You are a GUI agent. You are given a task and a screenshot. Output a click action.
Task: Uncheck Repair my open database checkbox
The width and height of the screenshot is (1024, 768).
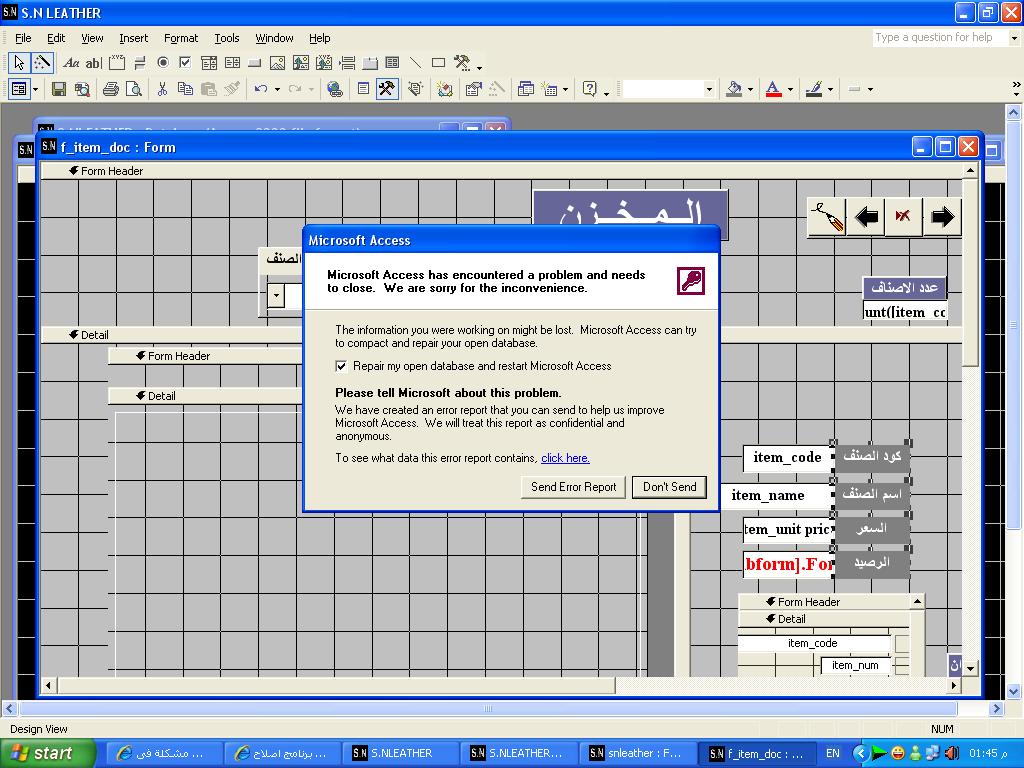tap(341, 366)
